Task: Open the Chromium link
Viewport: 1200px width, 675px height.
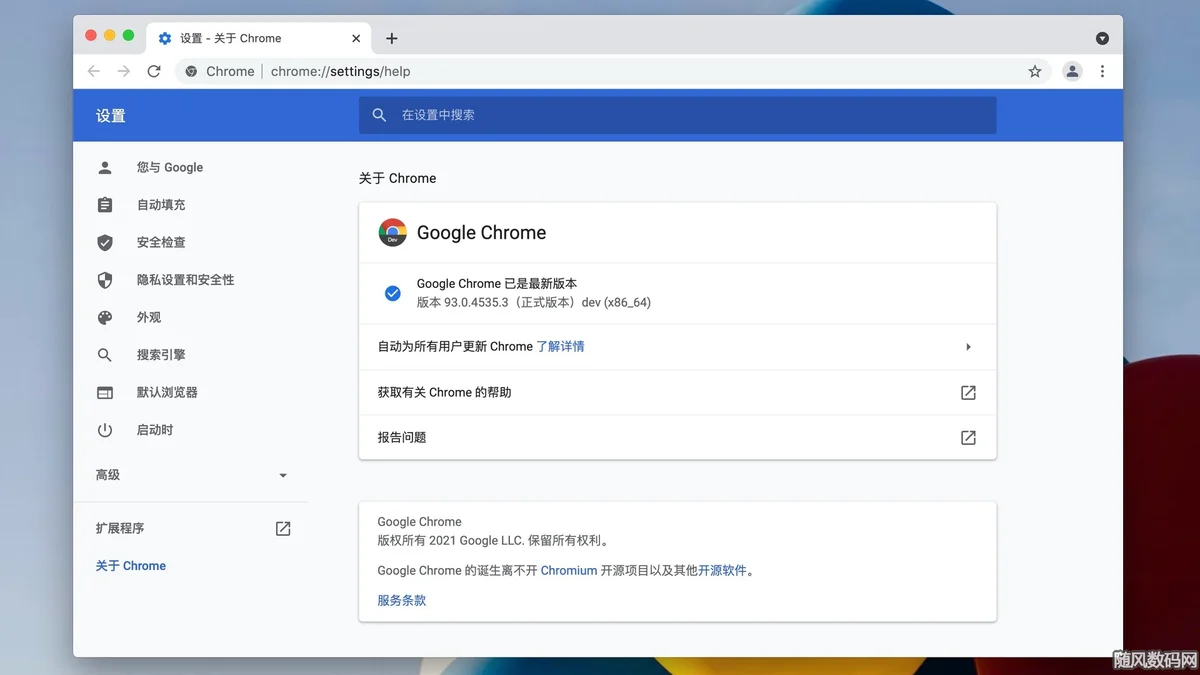Action: [x=569, y=571]
